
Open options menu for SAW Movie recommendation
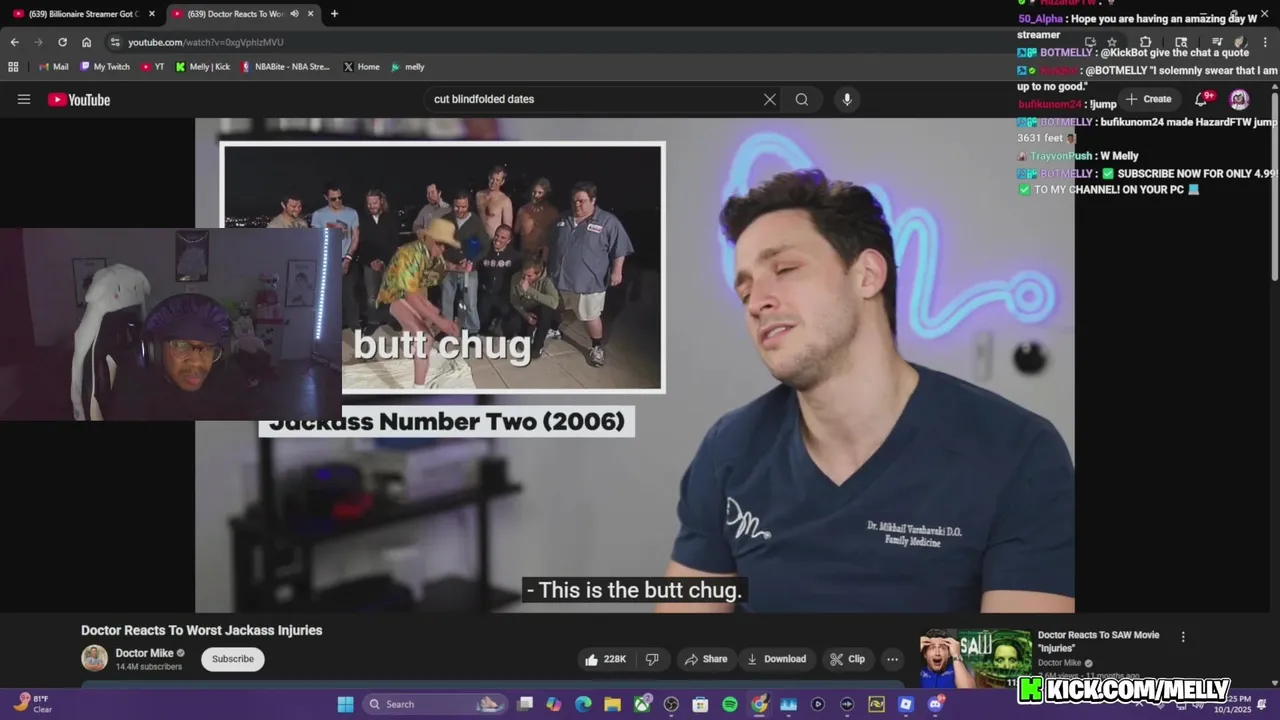click(1183, 637)
